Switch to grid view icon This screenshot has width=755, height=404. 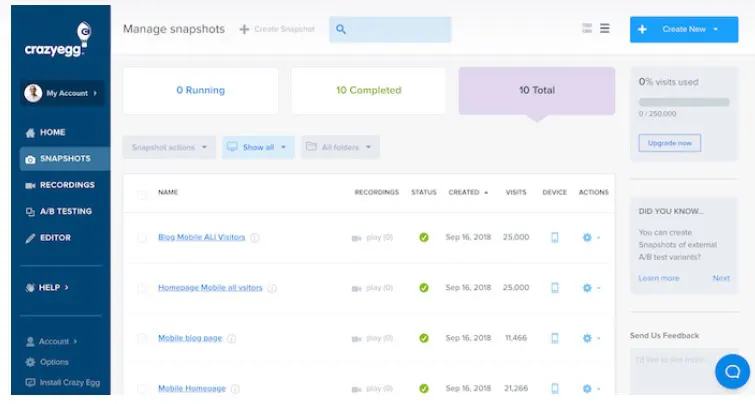[x=587, y=28]
